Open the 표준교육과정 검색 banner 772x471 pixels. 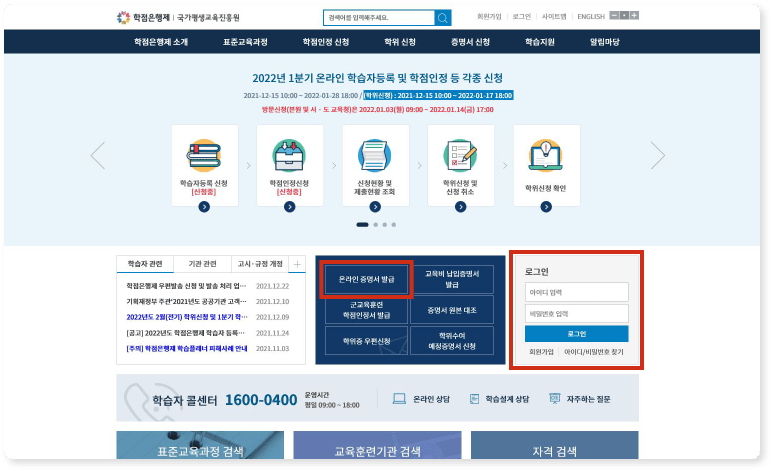point(200,445)
